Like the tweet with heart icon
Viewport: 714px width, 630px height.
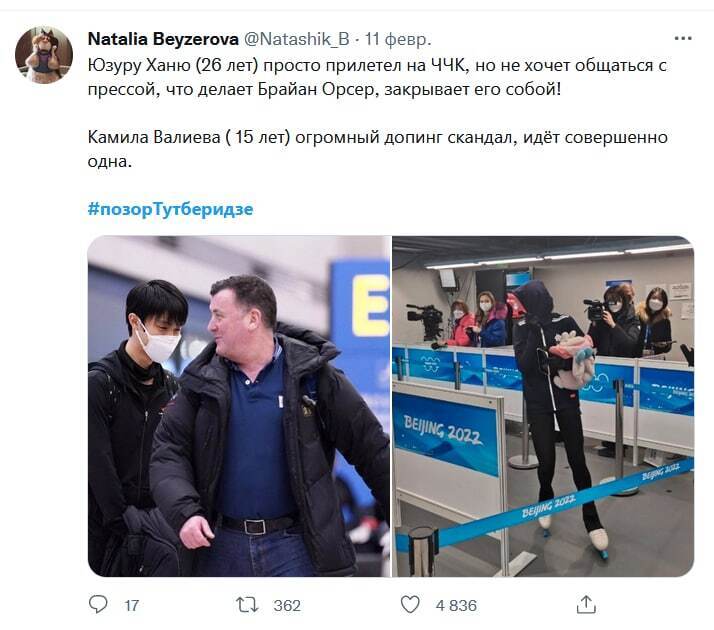[x=410, y=605]
